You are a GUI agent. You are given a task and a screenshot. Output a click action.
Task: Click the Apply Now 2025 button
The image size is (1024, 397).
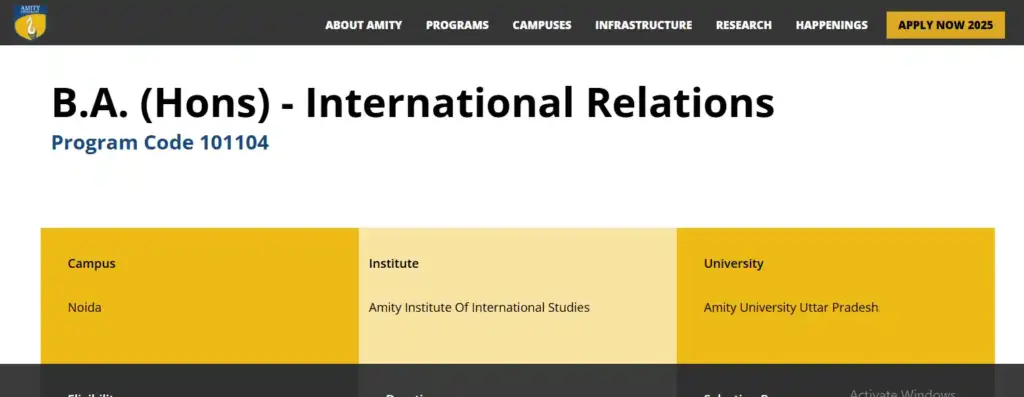[945, 25]
